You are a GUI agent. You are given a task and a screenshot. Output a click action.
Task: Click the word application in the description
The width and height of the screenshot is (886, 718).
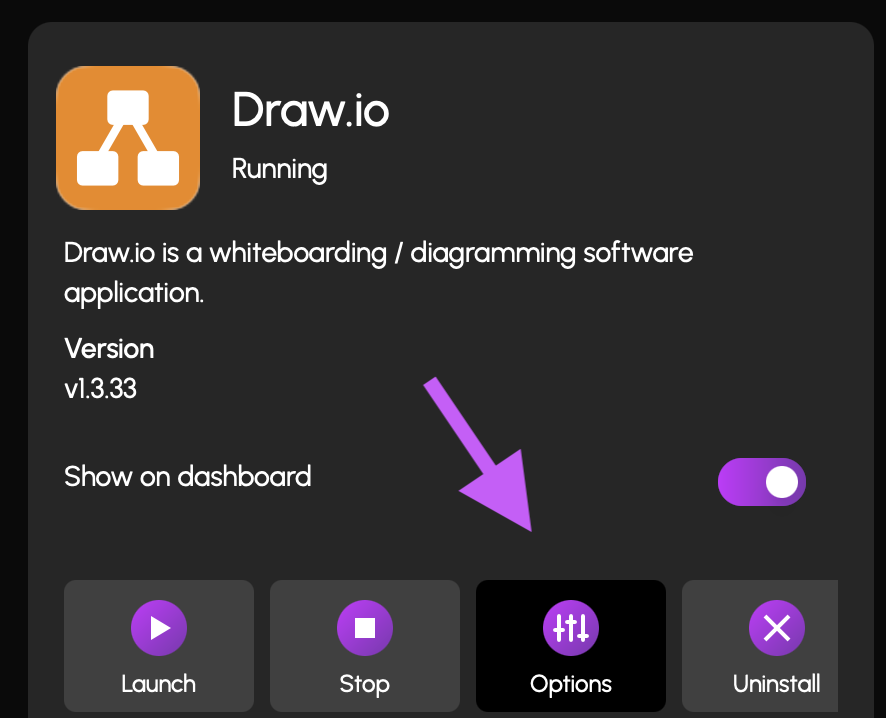134,293
